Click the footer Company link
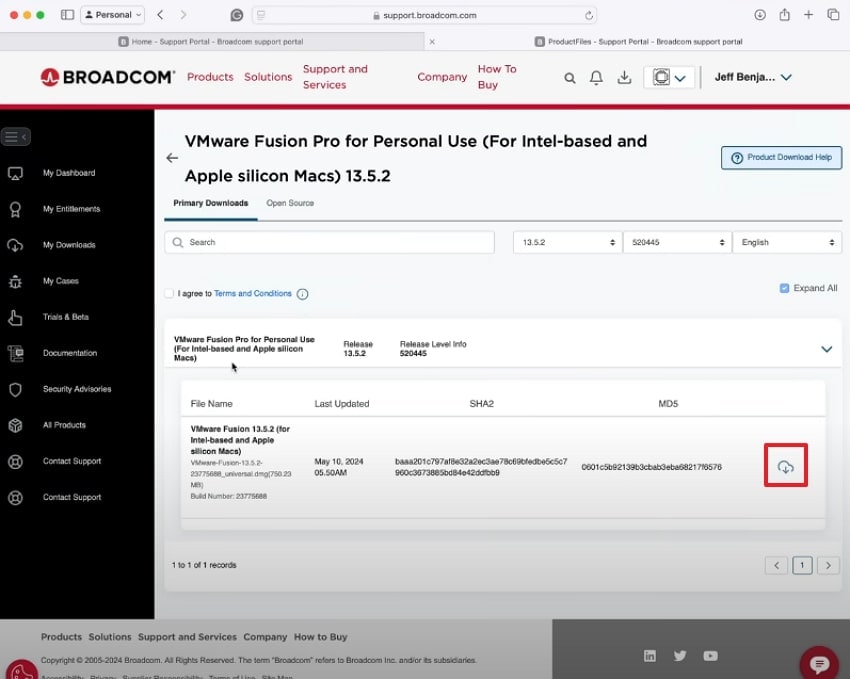 pyautogui.click(x=265, y=637)
